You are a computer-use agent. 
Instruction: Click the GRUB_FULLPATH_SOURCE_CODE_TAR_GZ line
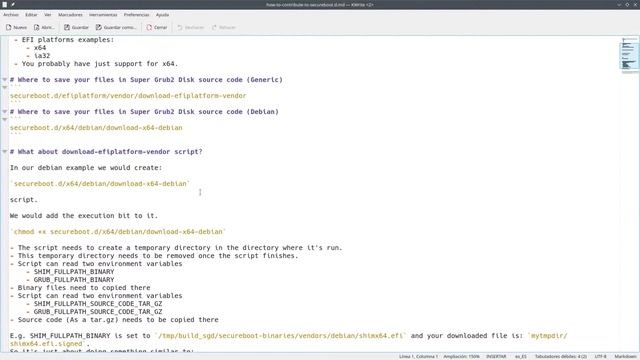[94, 311]
